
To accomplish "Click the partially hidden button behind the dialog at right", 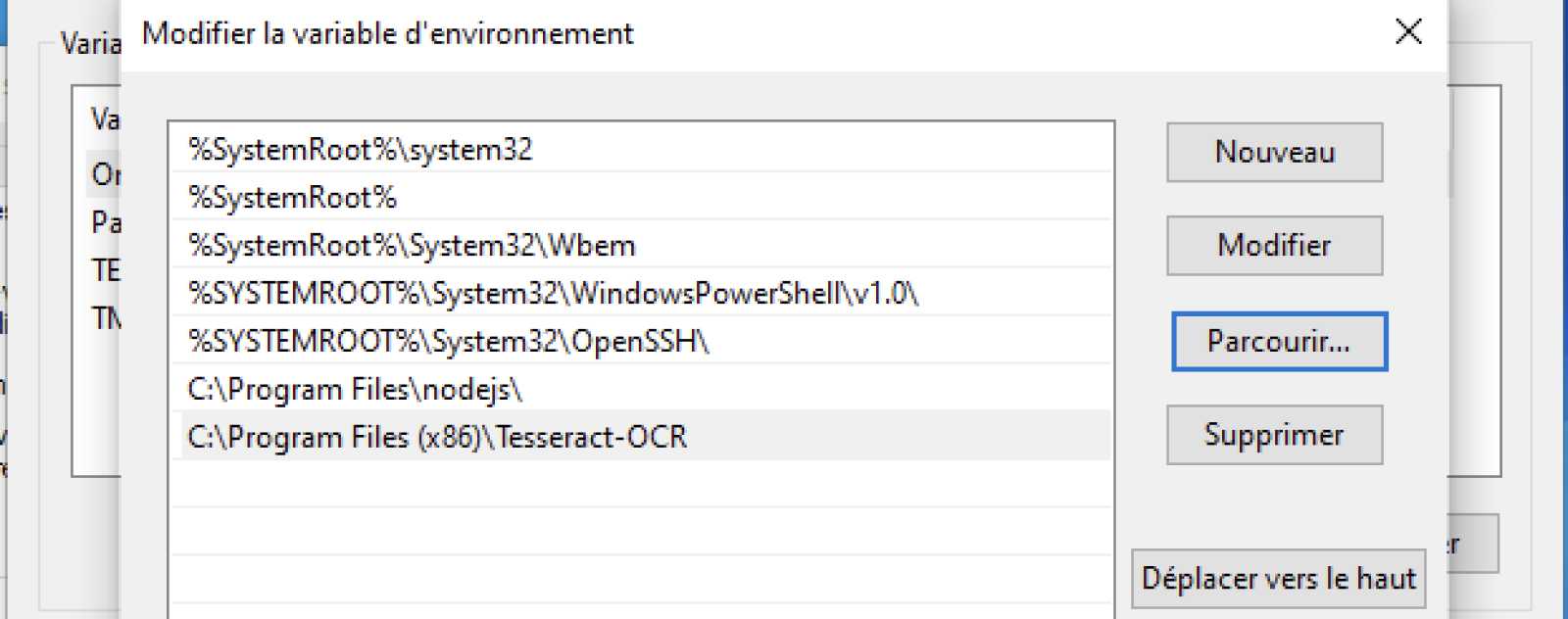I will 1473,544.
